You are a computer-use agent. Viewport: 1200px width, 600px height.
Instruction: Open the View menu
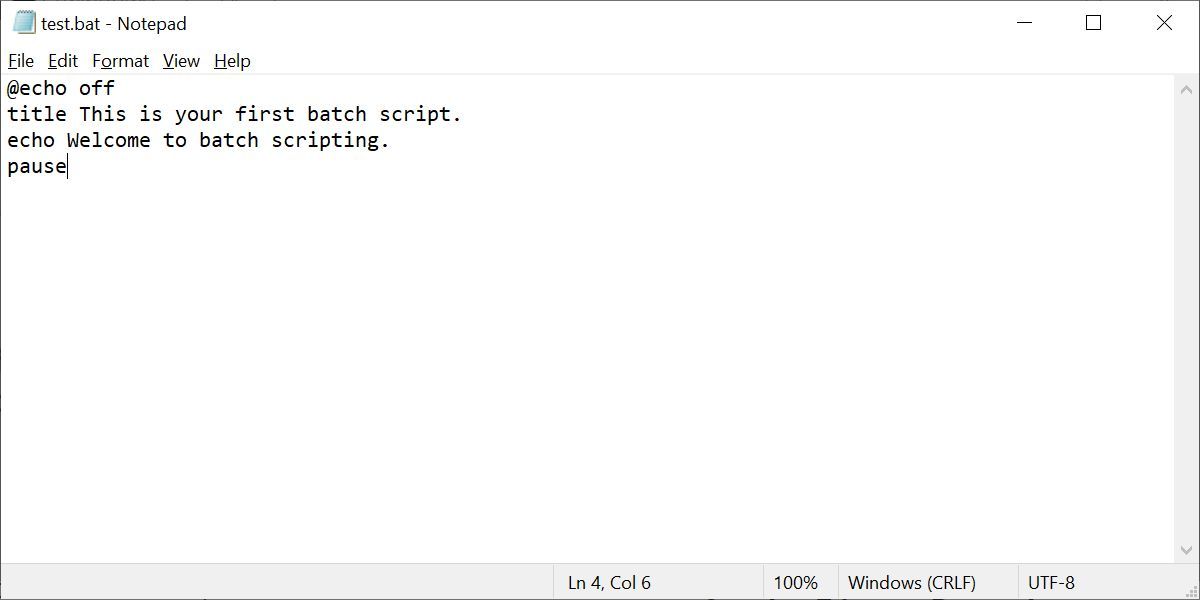click(180, 61)
